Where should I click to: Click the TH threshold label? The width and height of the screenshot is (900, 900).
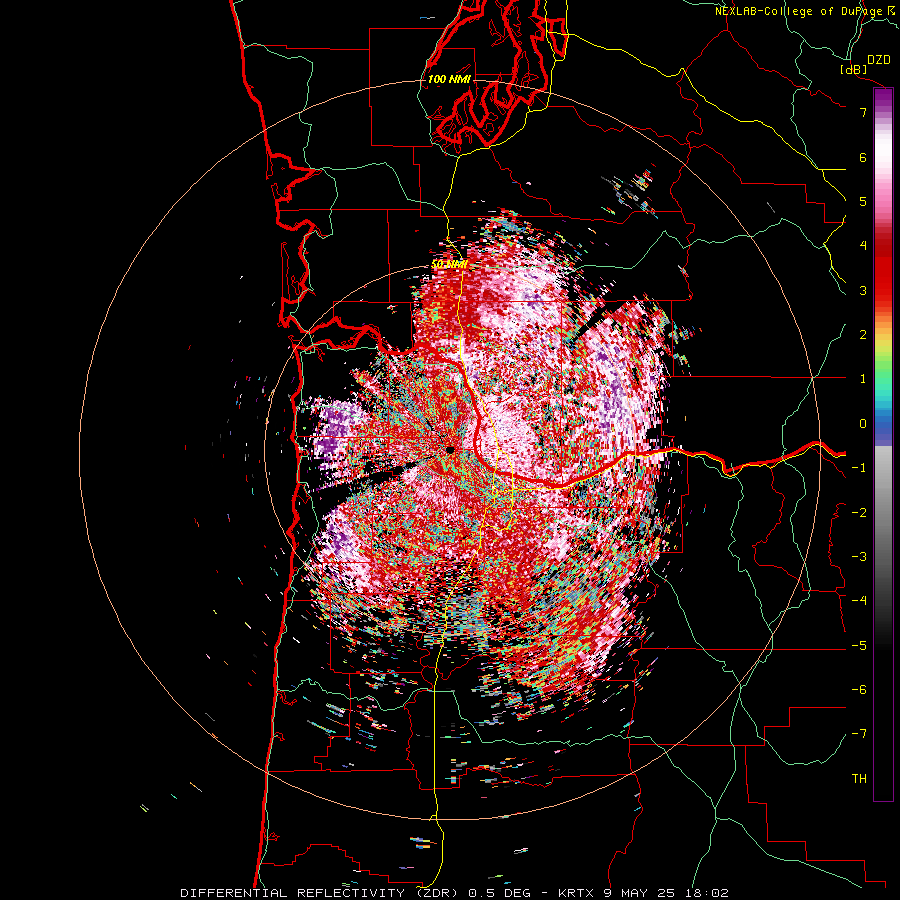859,779
